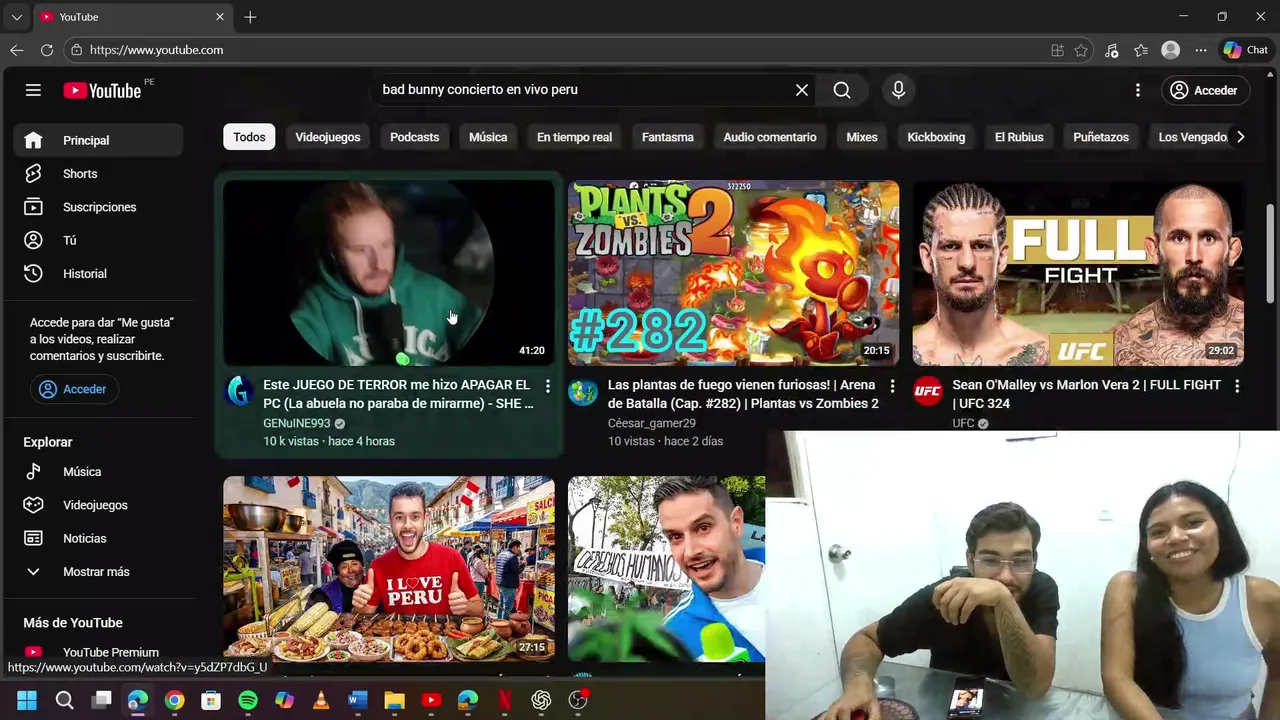Open the browser media control icon

tap(1111, 50)
